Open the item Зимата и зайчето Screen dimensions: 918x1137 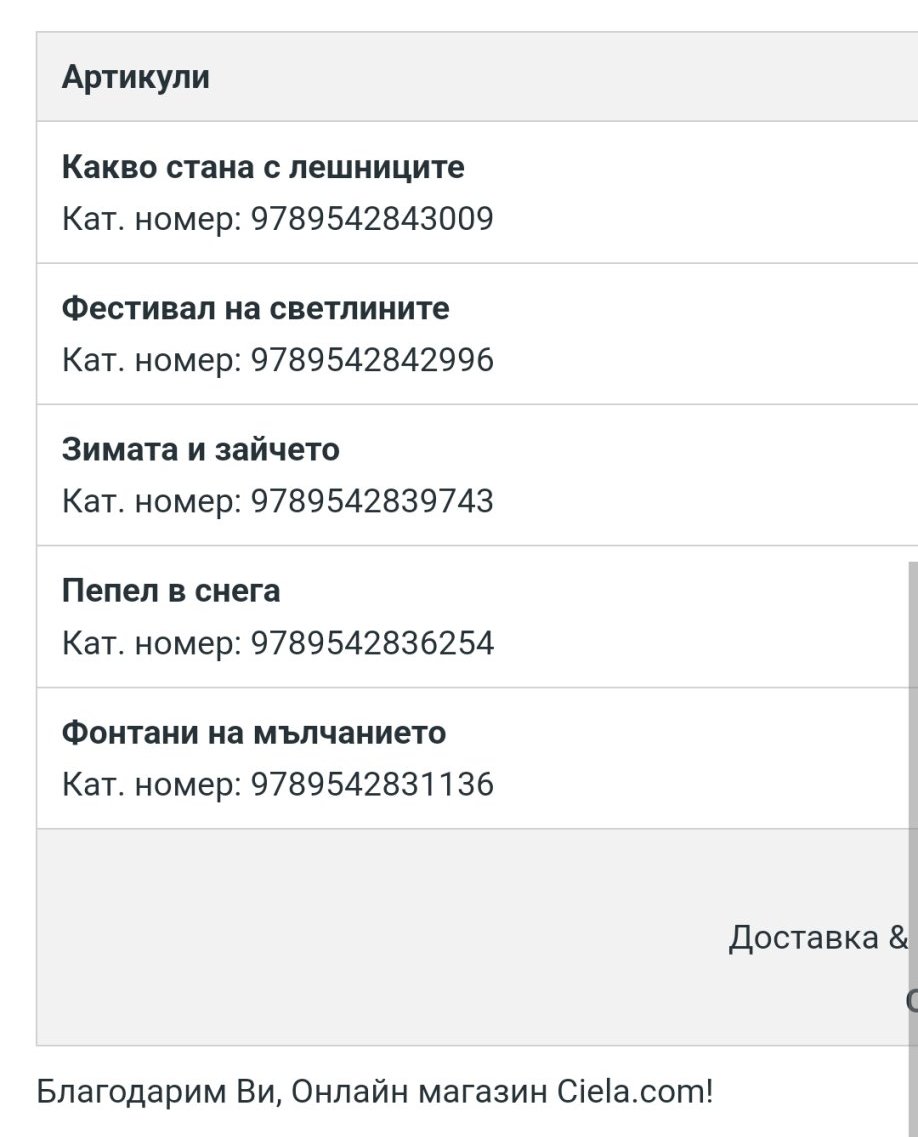[x=201, y=450]
